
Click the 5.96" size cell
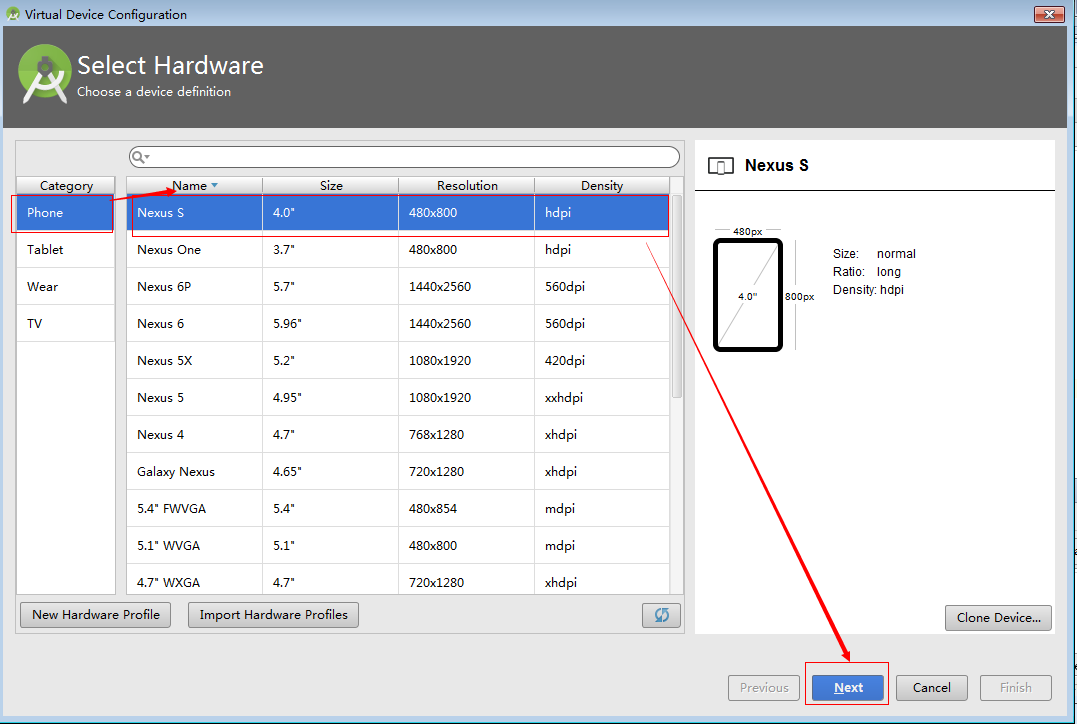pos(330,324)
